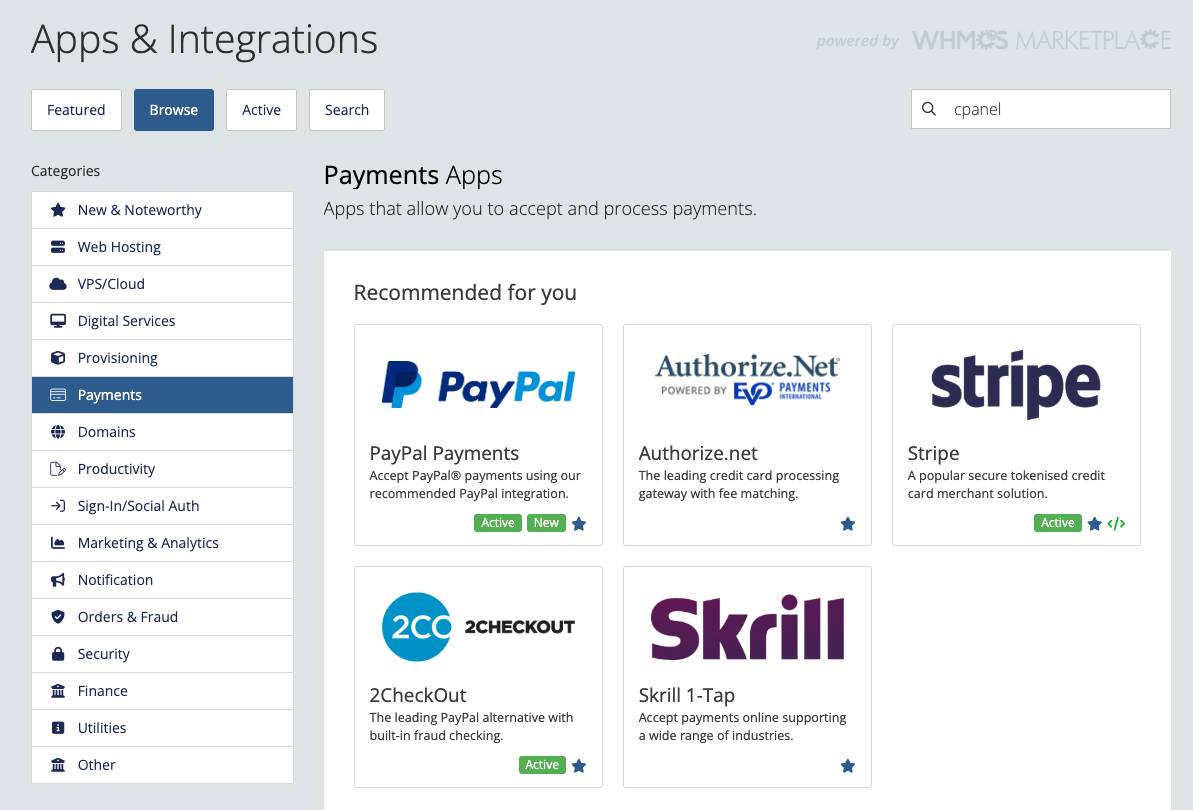Select the Payments category
This screenshot has width=1193, height=810.
click(x=162, y=395)
